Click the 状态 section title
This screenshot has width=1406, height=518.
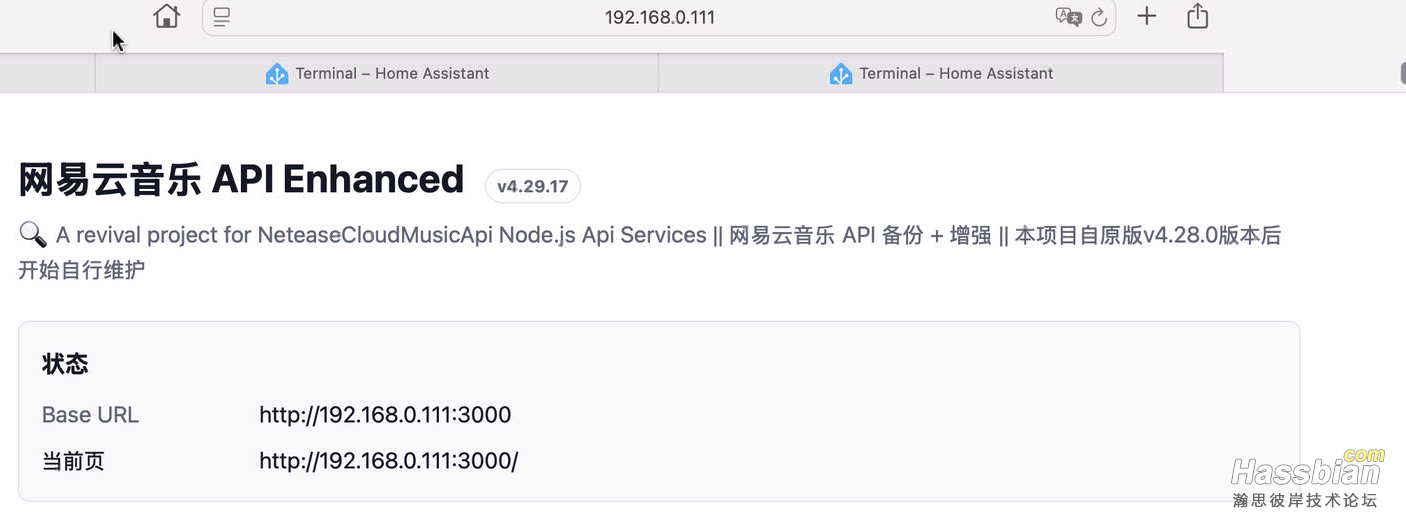tap(65, 364)
